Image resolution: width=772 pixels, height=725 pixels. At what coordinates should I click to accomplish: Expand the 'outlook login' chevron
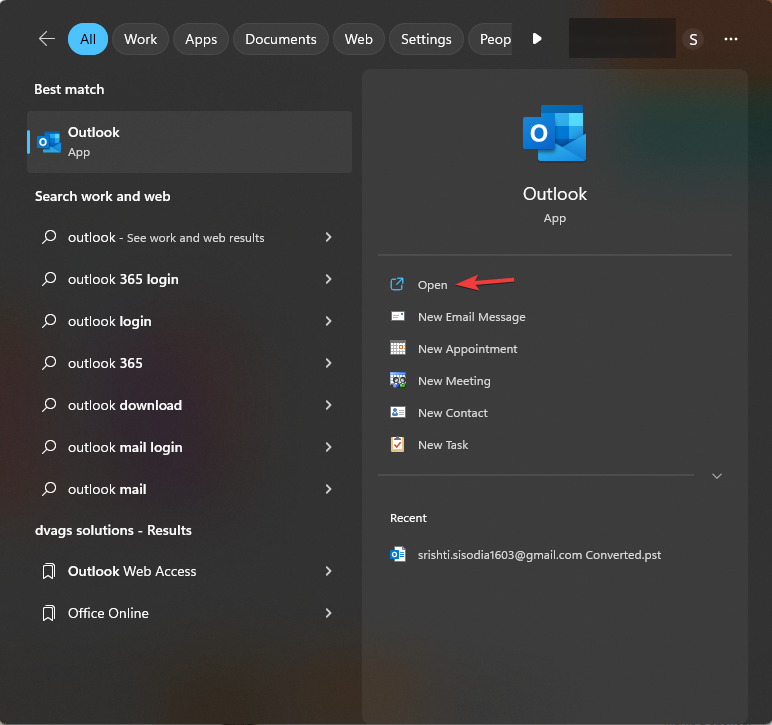[x=328, y=321]
